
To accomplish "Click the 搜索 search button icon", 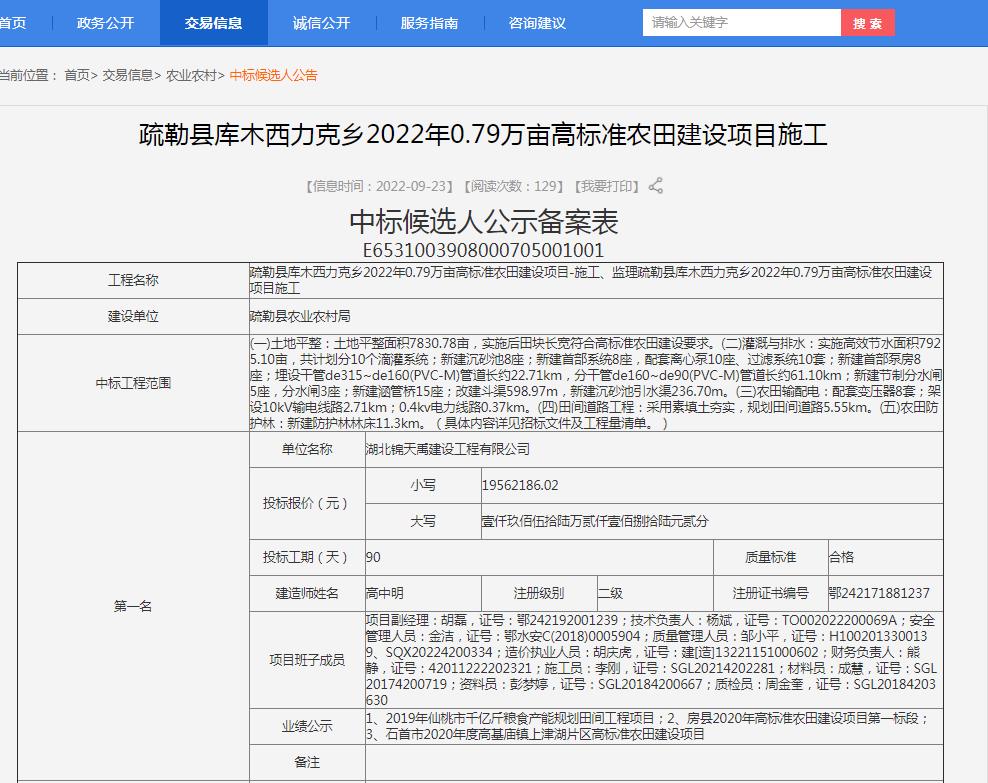I will (x=866, y=22).
